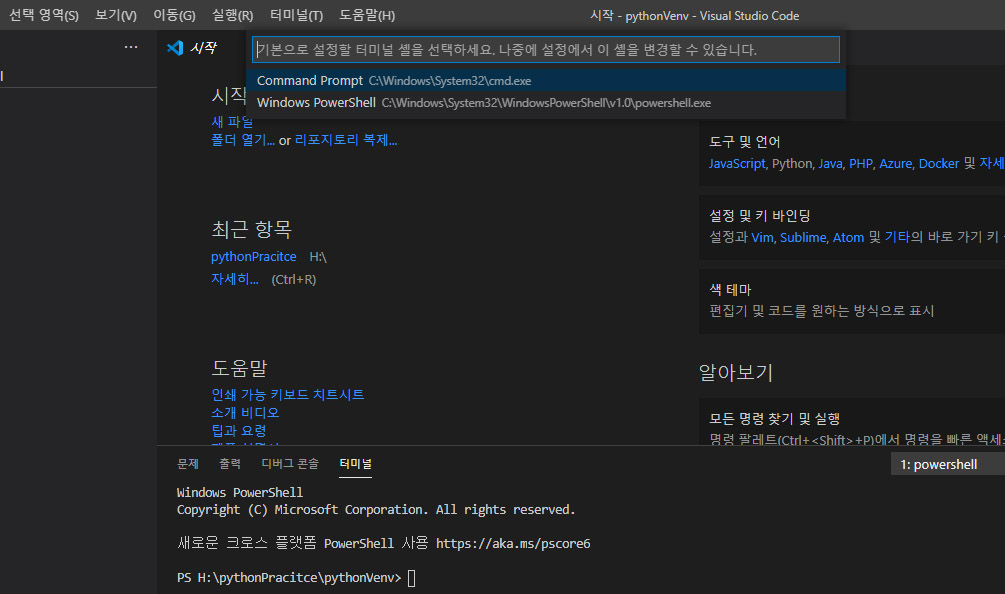Open recent project pythonPracitce
Screen dimensions: 1005x594
click(x=254, y=256)
